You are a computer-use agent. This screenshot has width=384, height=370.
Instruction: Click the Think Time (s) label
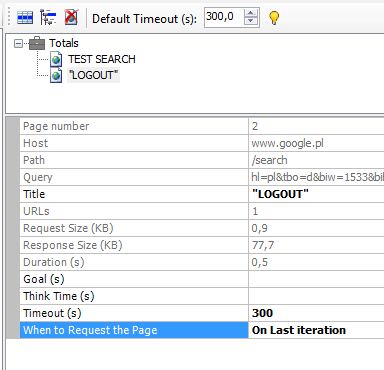click(x=59, y=296)
